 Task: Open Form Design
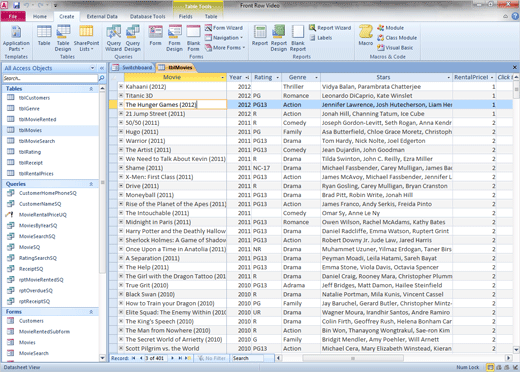point(174,38)
